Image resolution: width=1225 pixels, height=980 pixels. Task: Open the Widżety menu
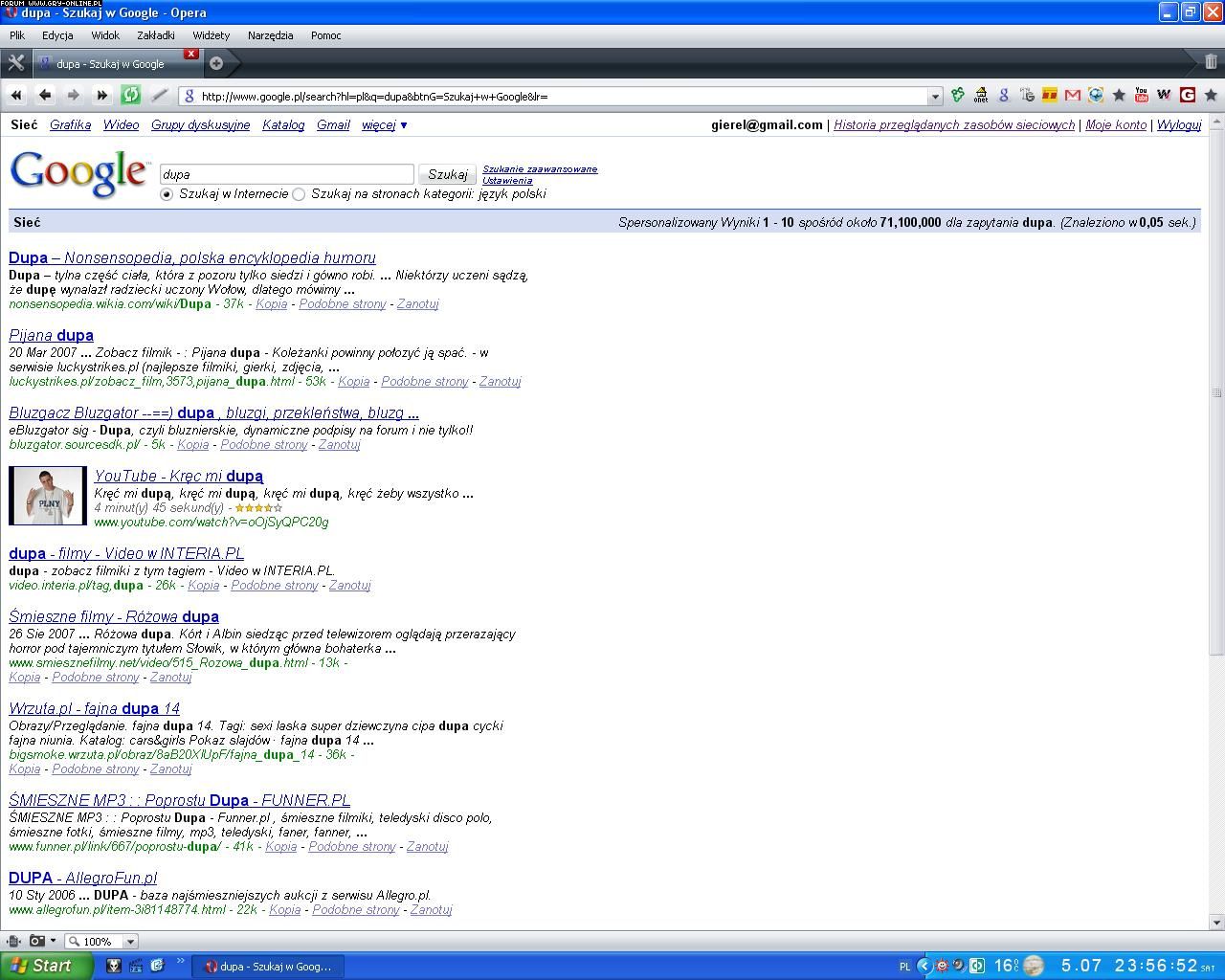point(211,35)
